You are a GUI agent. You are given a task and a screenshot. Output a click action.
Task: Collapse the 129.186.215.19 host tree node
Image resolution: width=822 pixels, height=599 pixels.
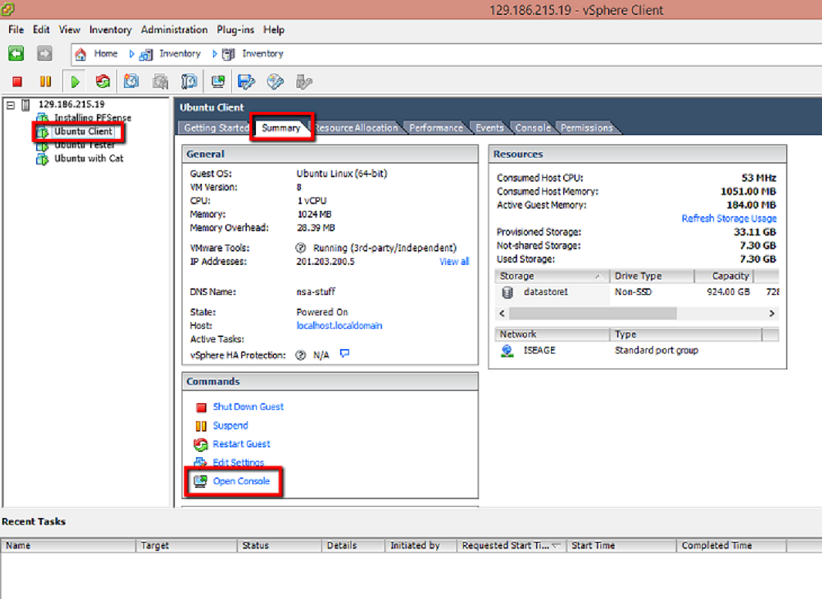click(10, 105)
